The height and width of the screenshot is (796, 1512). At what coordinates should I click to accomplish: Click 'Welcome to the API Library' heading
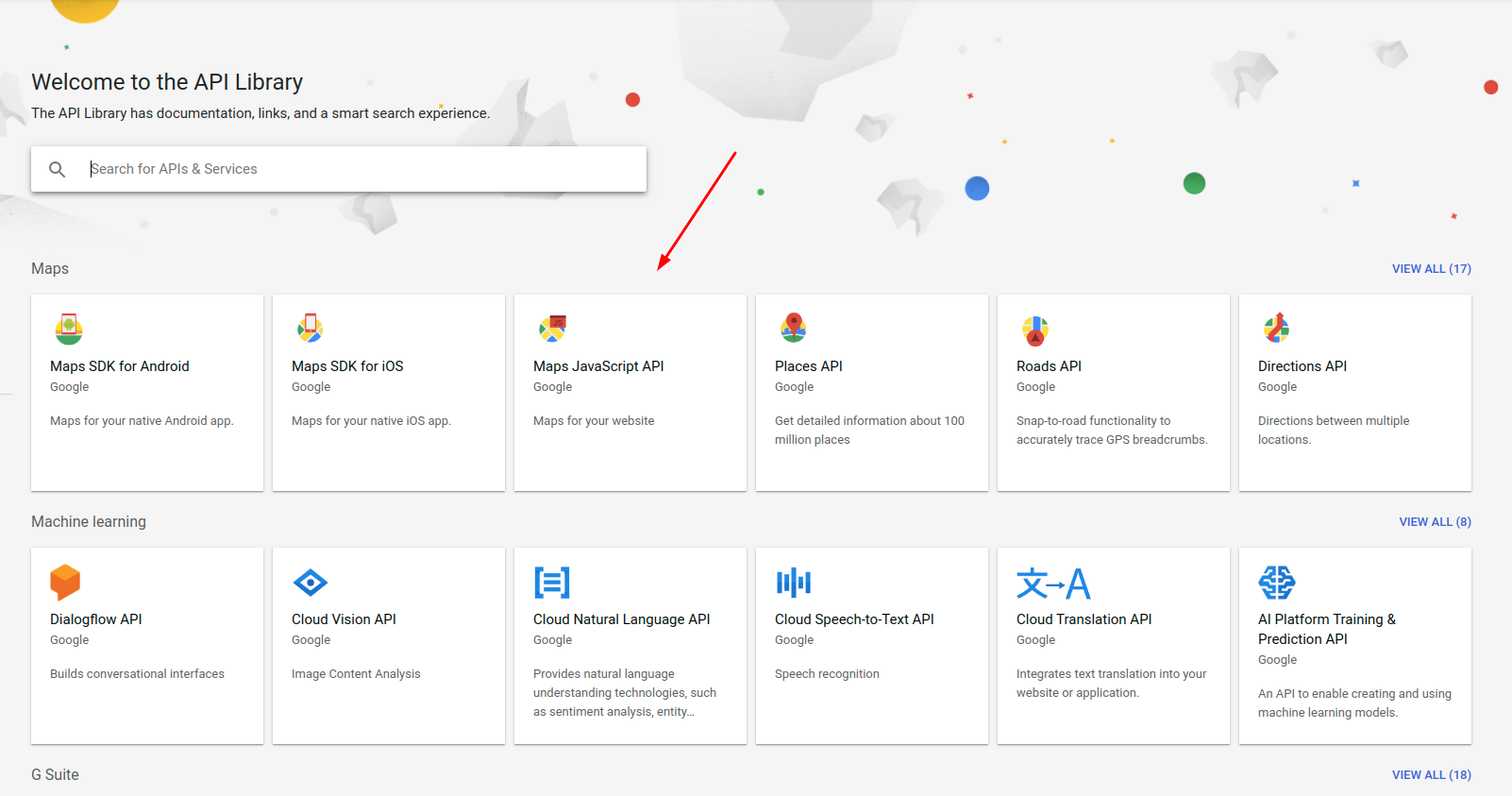tap(167, 82)
